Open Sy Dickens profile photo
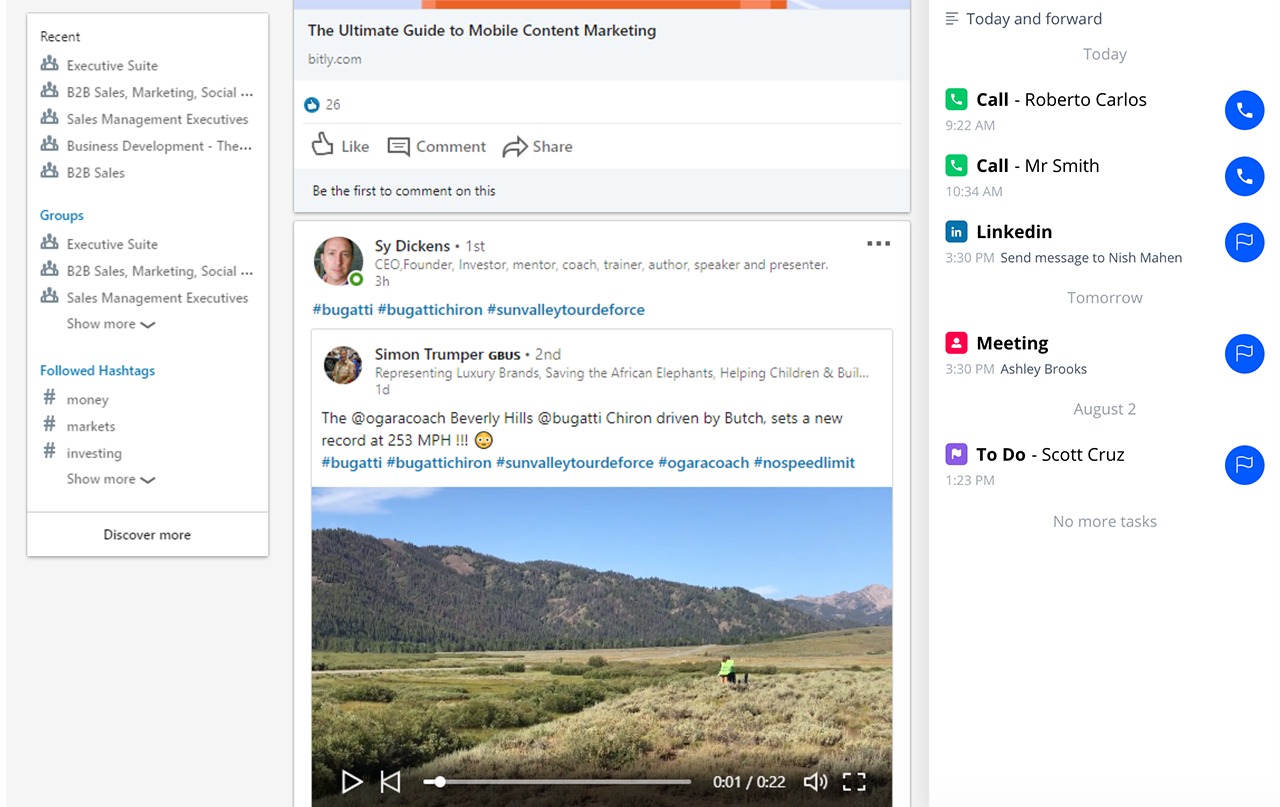 pos(338,261)
